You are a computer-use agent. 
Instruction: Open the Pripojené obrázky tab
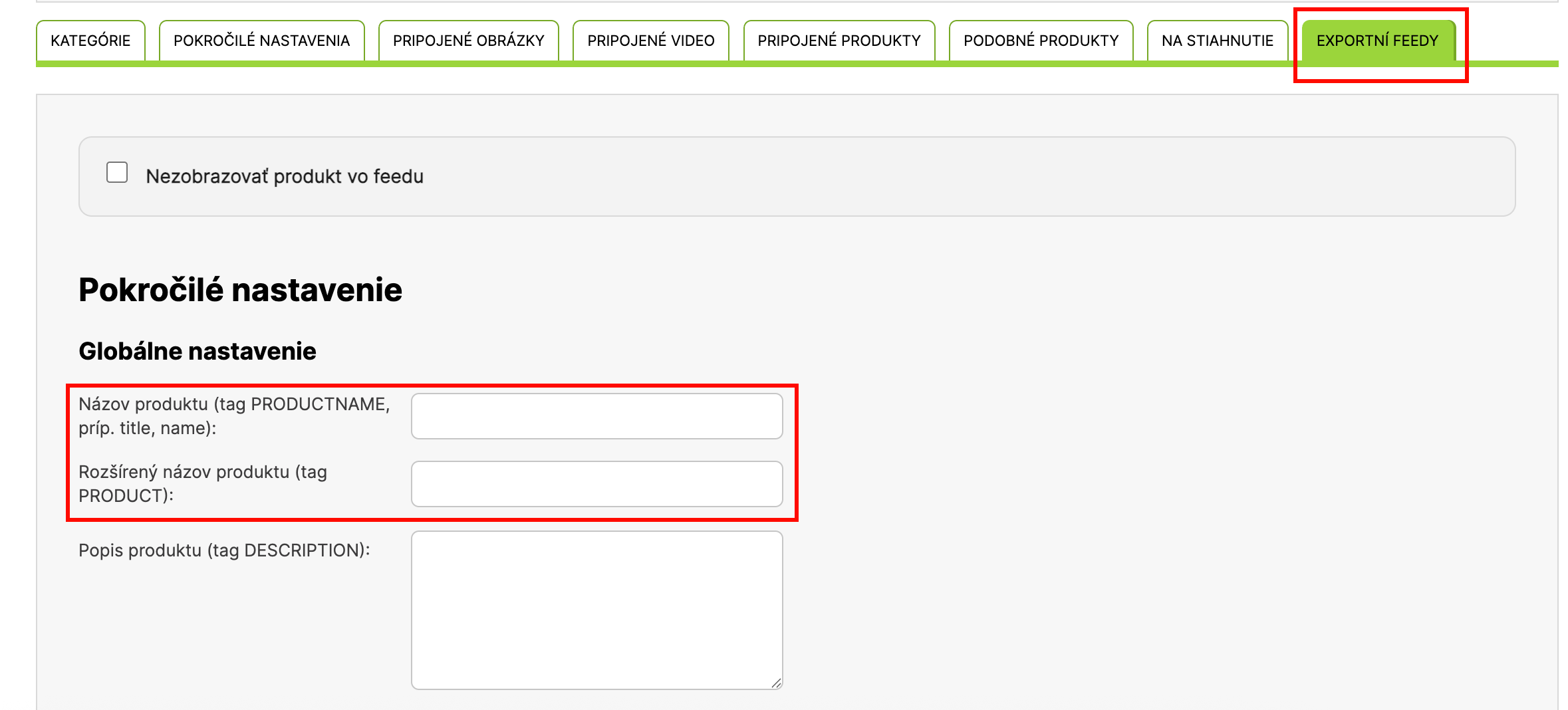click(468, 41)
